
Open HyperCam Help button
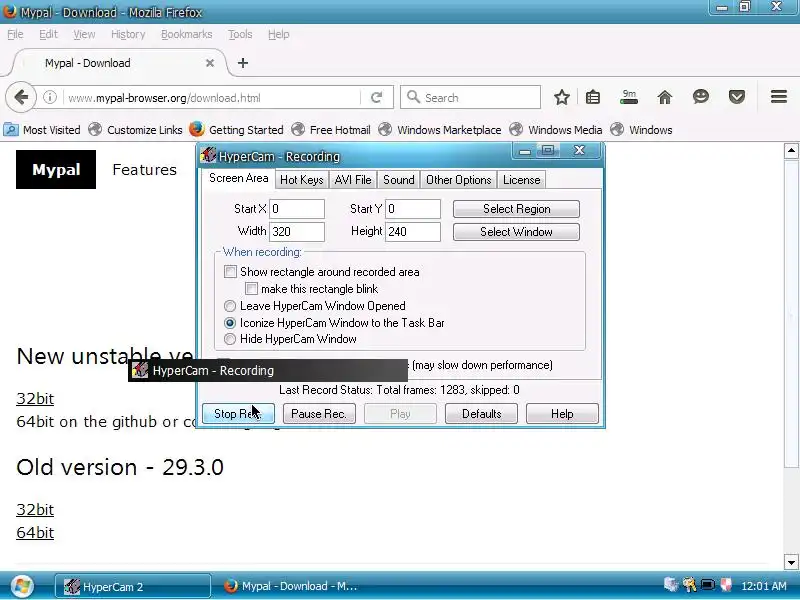562,413
